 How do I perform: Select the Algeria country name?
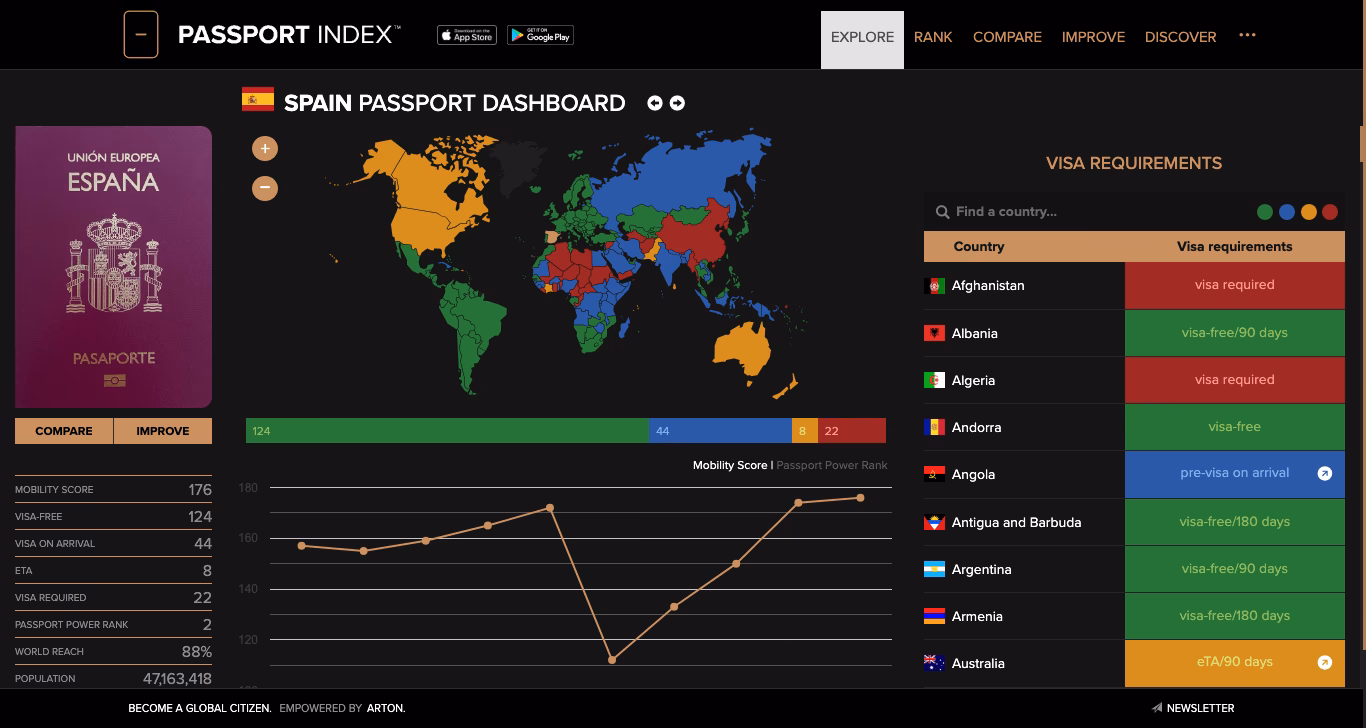click(x=973, y=380)
